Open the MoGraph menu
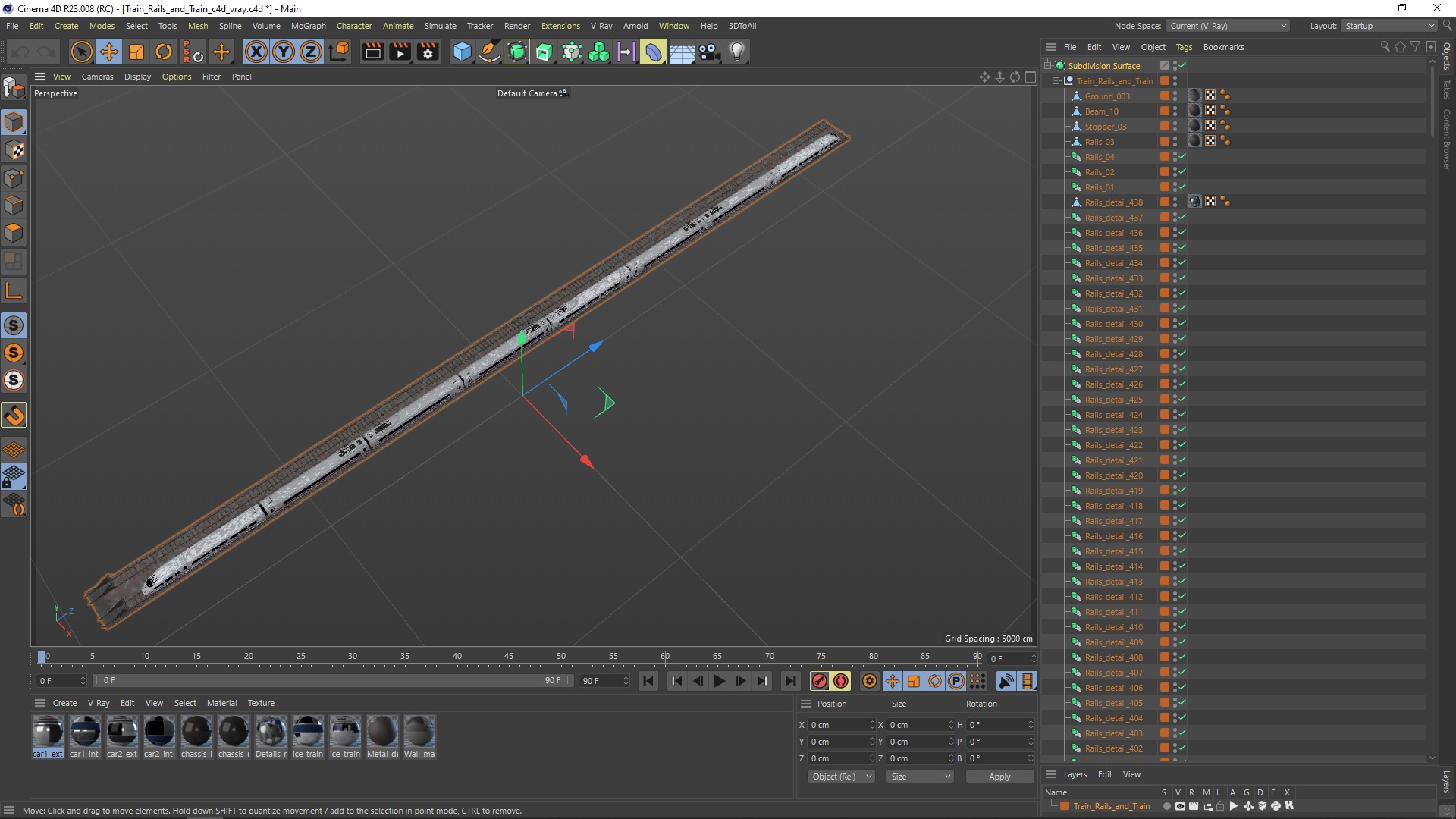 tap(308, 26)
